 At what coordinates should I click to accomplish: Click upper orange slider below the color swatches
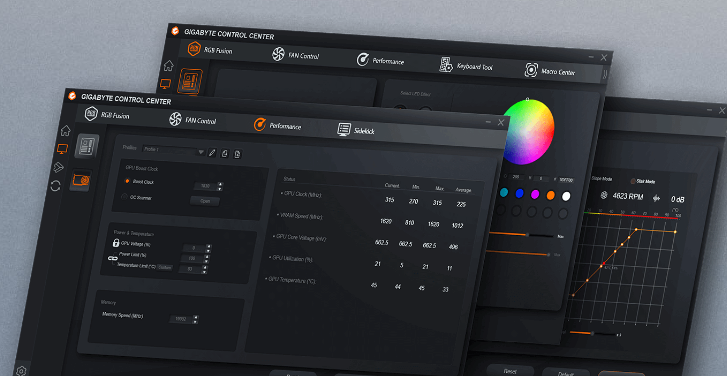click(521, 234)
